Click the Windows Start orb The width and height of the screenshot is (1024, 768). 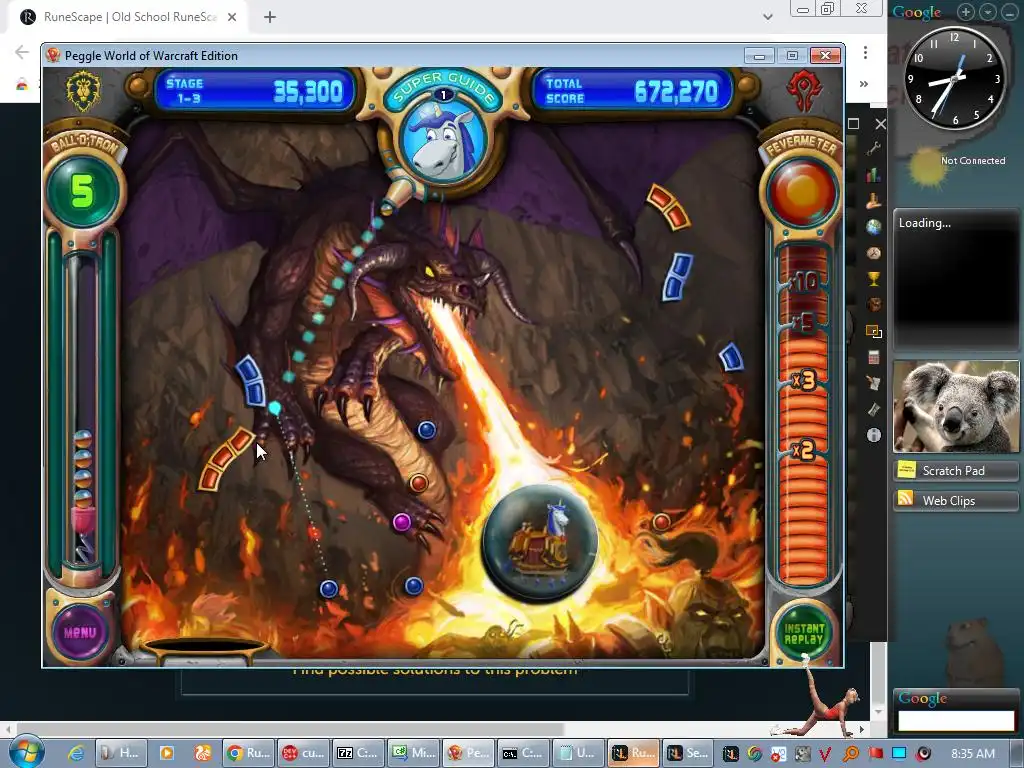point(27,752)
